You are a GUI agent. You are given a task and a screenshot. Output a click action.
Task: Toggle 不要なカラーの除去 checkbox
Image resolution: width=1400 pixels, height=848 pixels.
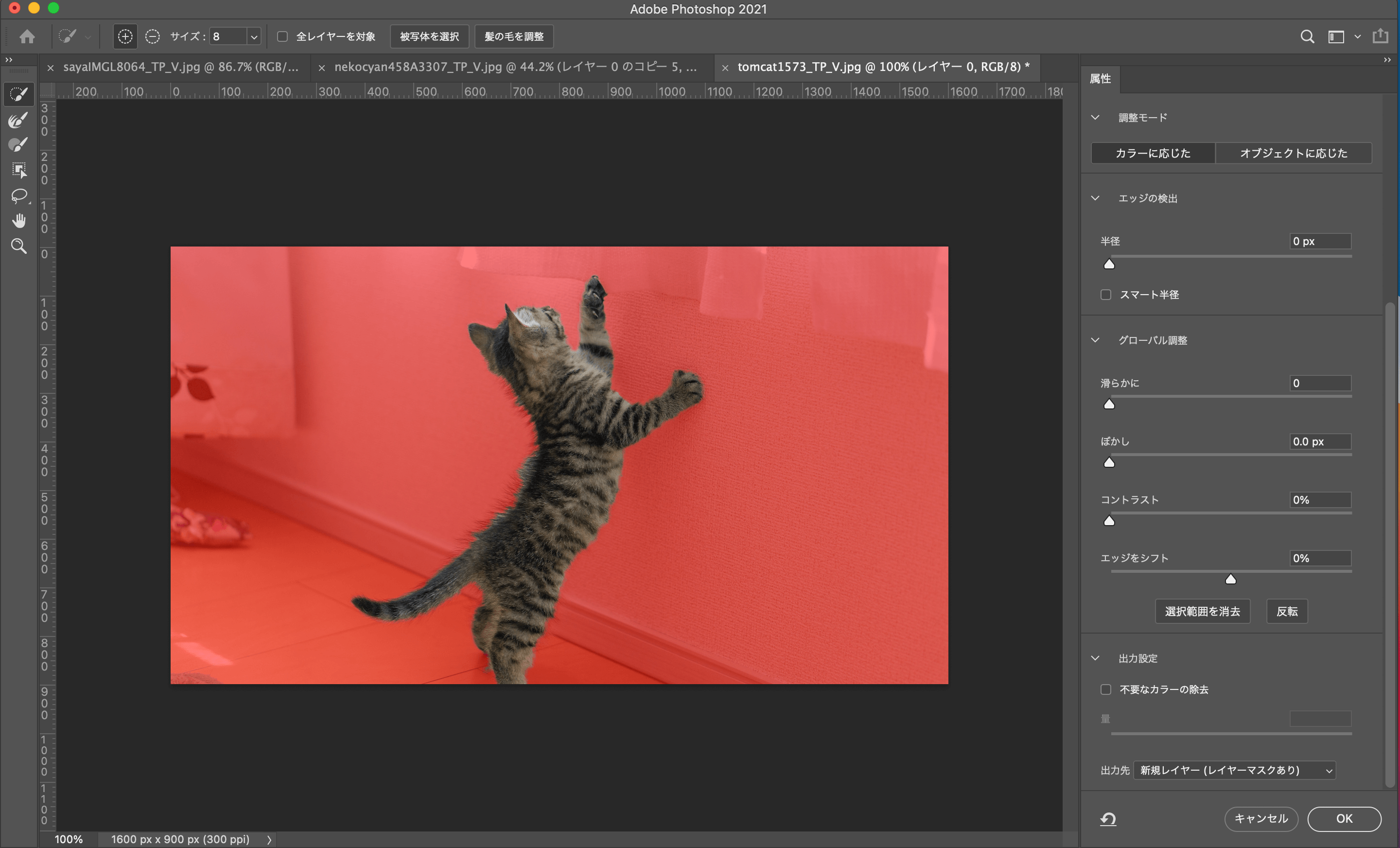coord(1106,689)
